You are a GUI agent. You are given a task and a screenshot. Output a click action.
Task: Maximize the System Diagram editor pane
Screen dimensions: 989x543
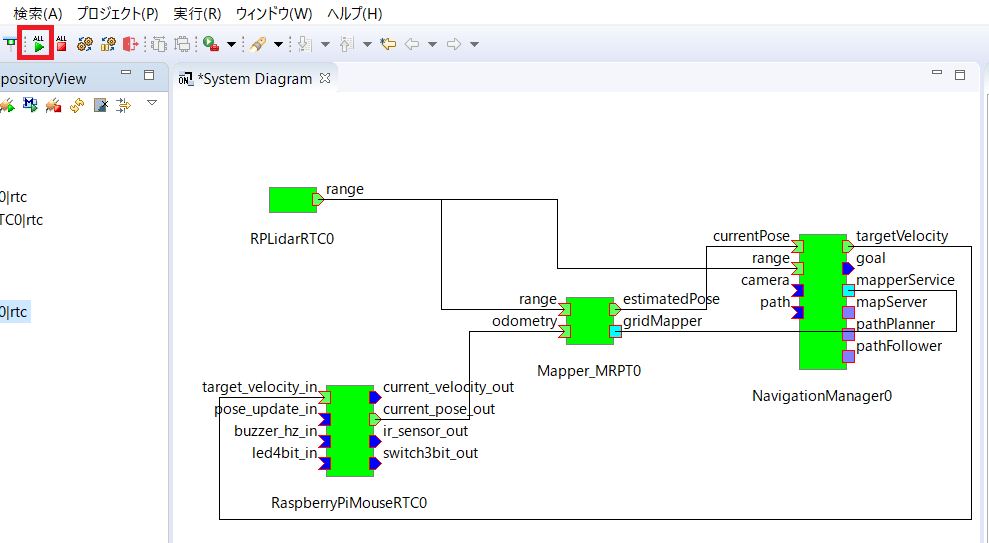(x=960, y=75)
